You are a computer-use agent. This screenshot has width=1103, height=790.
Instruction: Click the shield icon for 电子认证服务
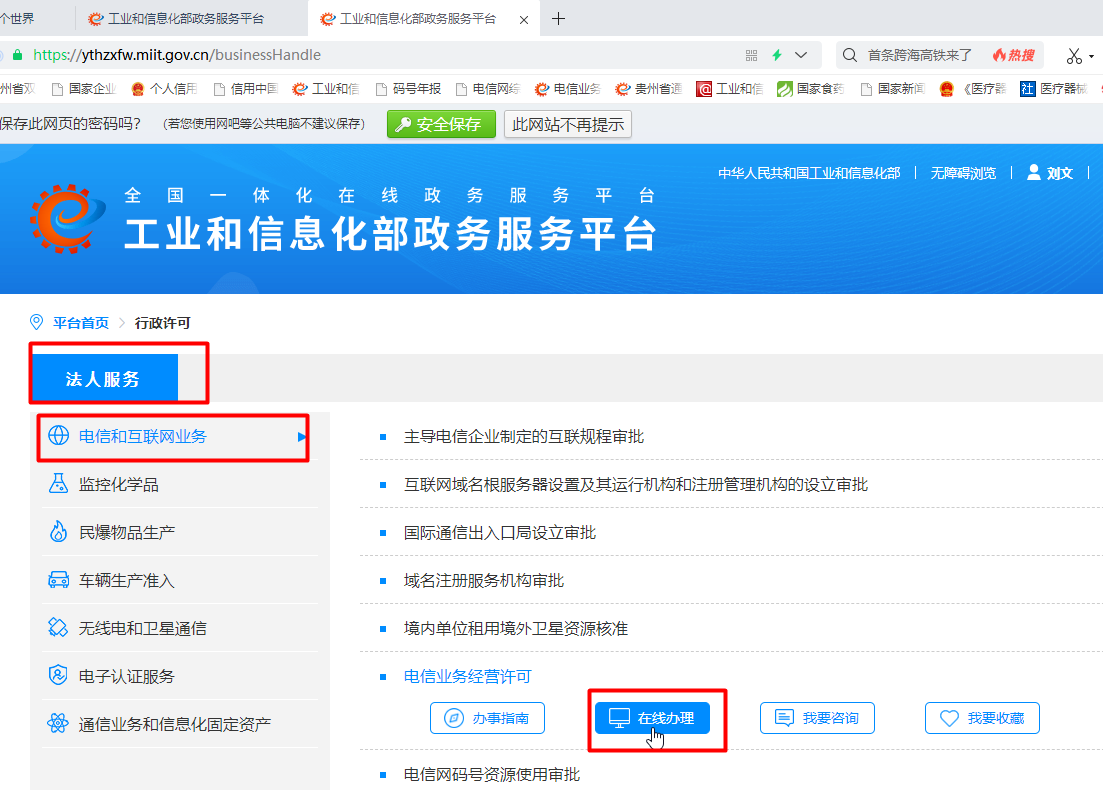tap(58, 675)
